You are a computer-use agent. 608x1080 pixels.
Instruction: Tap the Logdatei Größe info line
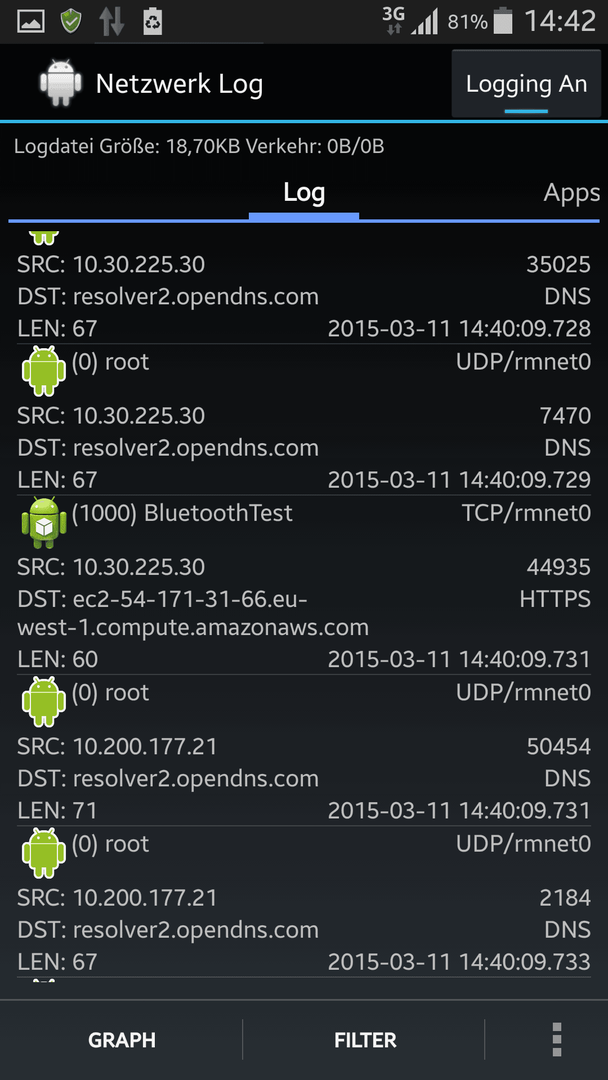200,146
